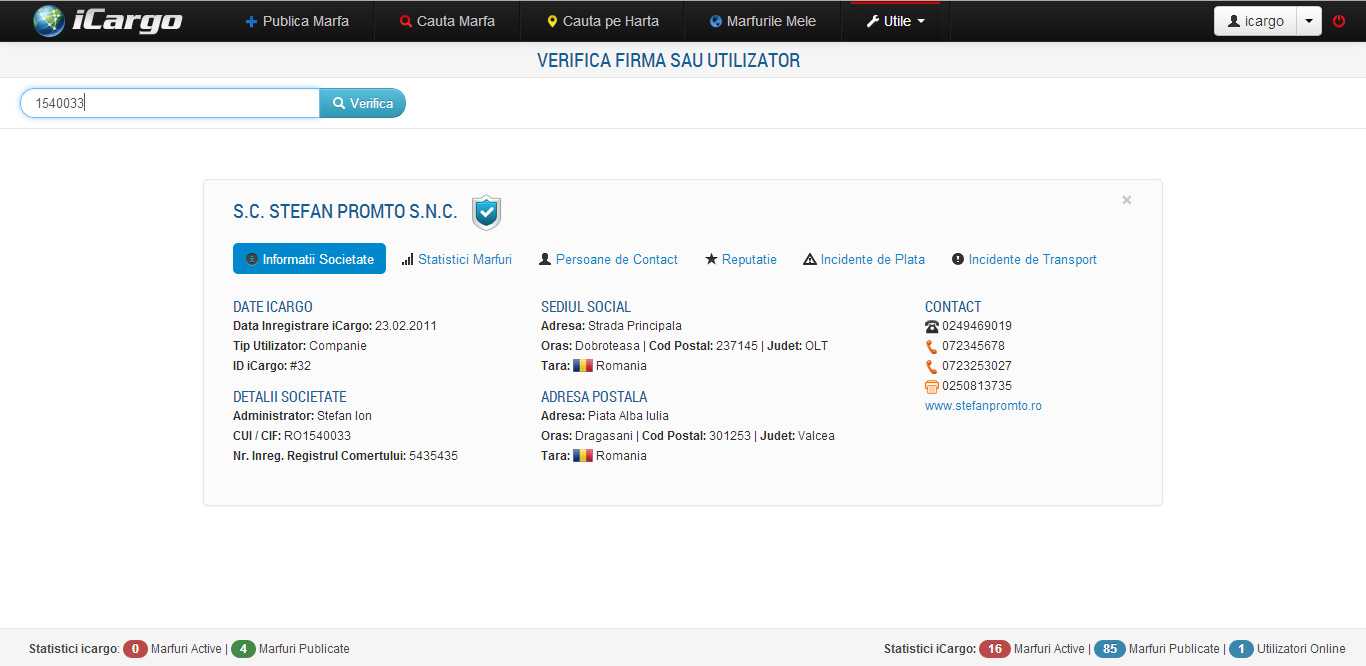1366x666 pixels.
Task: Open Marfurile Mele section
Action: coord(762,21)
